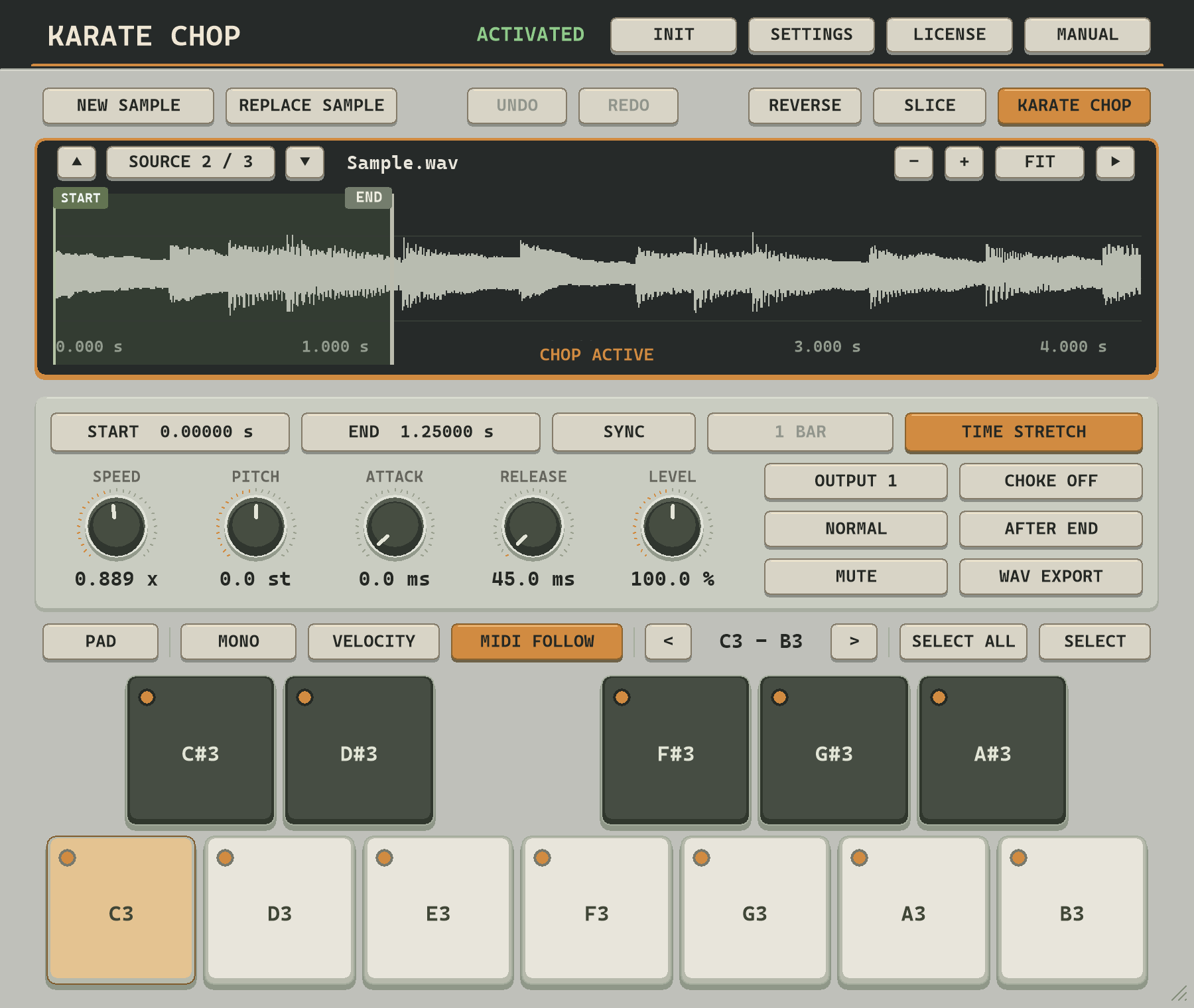Open the Output 1 selector
The width and height of the screenshot is (1194, 1008).
pos(856,481)
